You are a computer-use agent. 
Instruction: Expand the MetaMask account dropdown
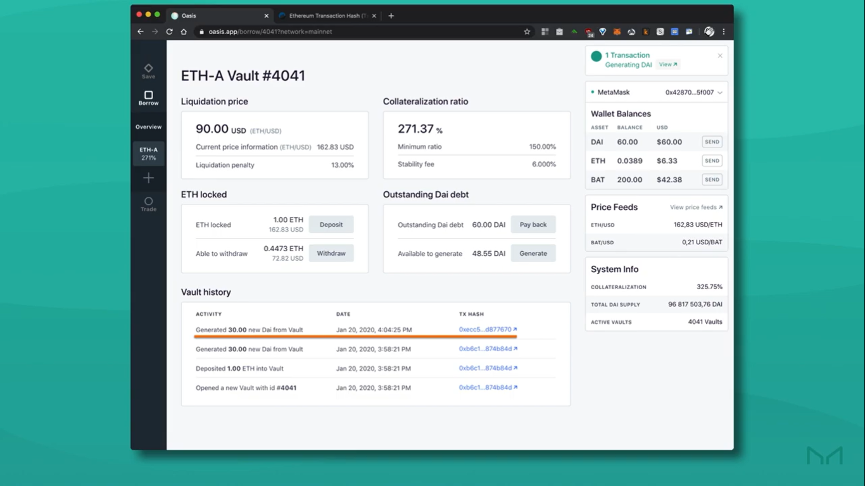(x=720, y=93)
